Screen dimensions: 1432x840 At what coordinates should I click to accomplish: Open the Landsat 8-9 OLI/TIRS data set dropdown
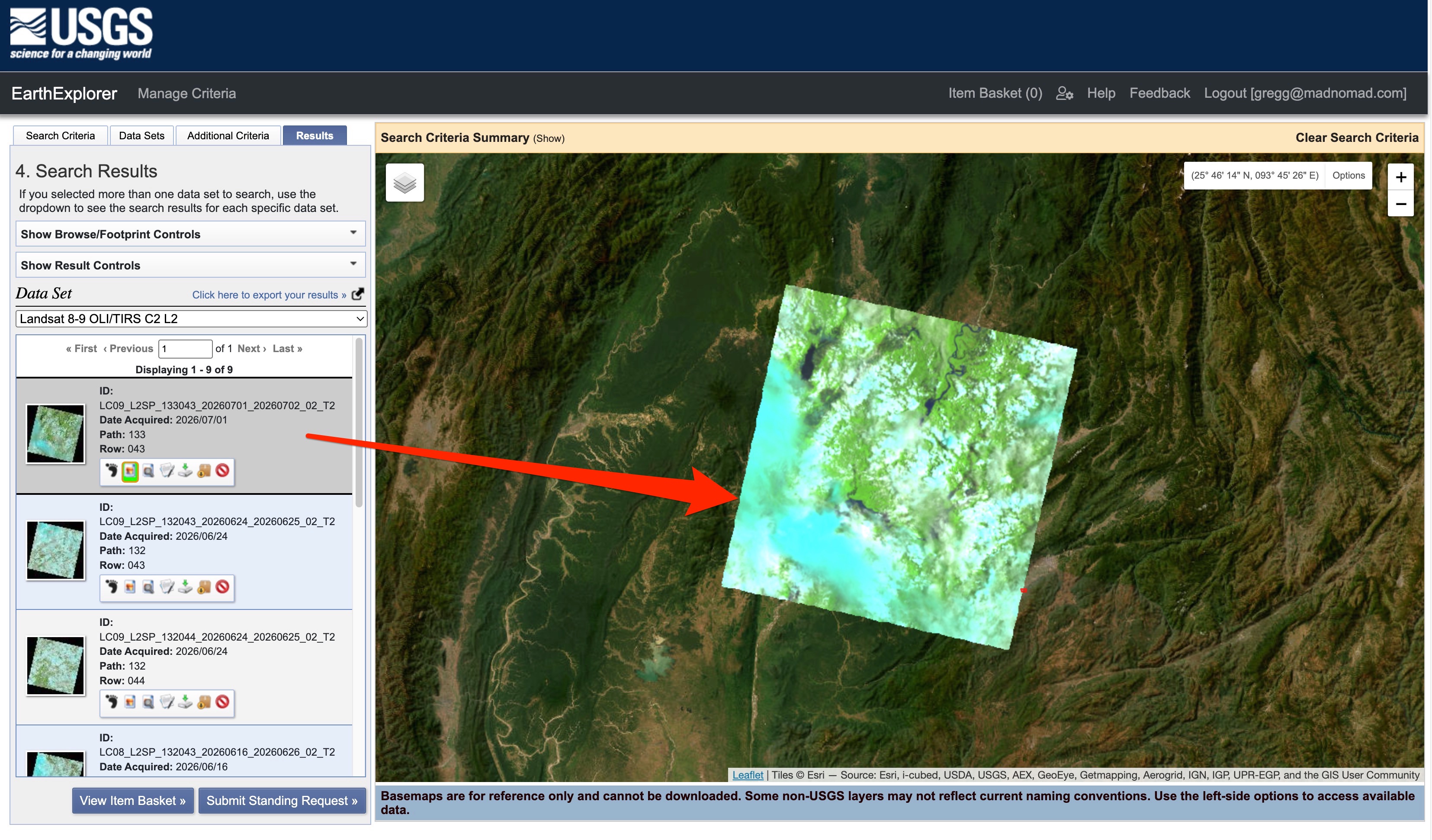click(x=192, y=319)
